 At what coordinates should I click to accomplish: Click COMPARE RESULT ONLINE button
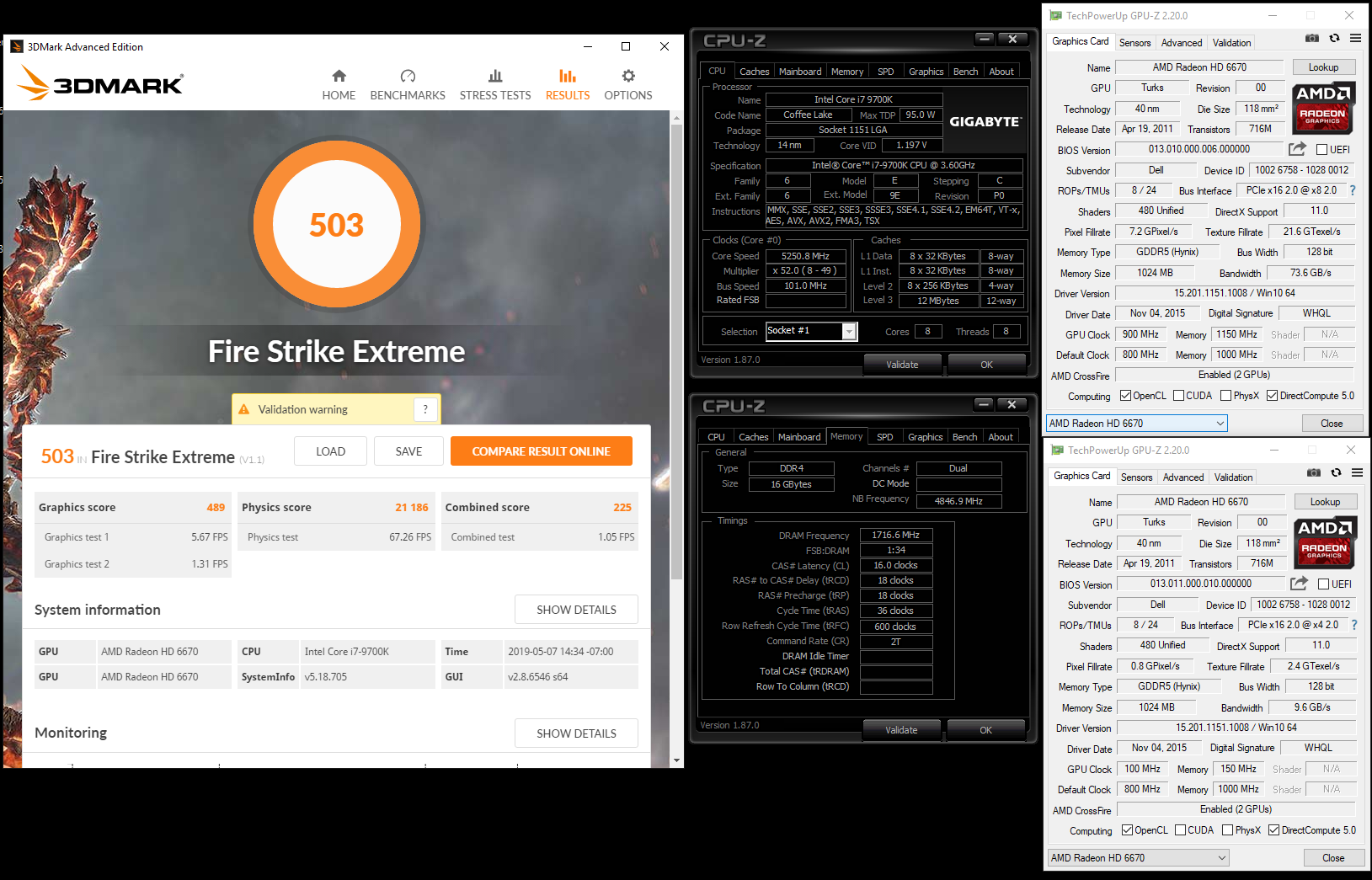pyautogui.click(x=541, y=451)
